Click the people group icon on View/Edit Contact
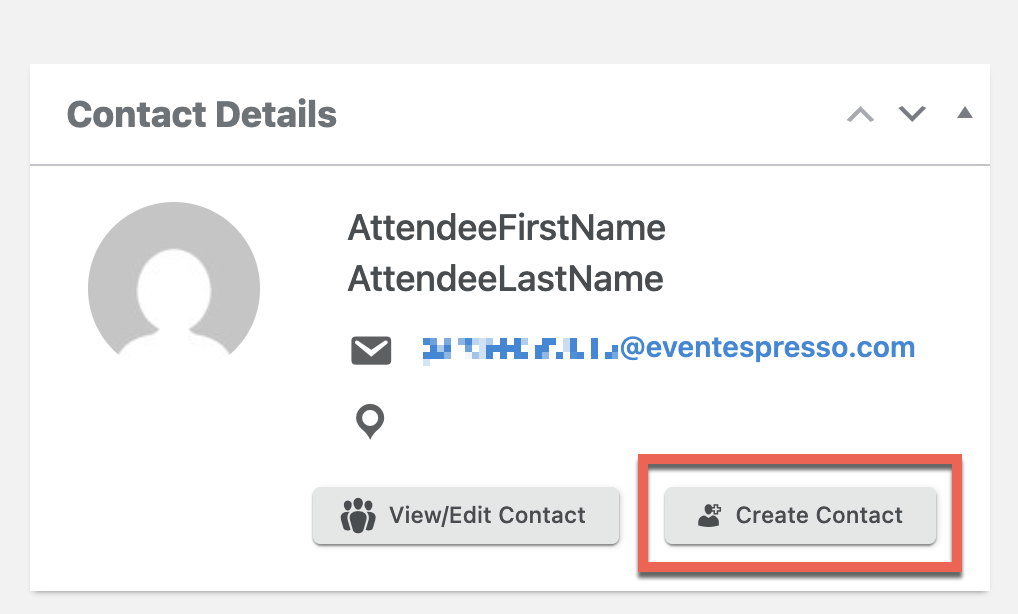This screenshot has width=1018, height=614. (x=358, y=516)
